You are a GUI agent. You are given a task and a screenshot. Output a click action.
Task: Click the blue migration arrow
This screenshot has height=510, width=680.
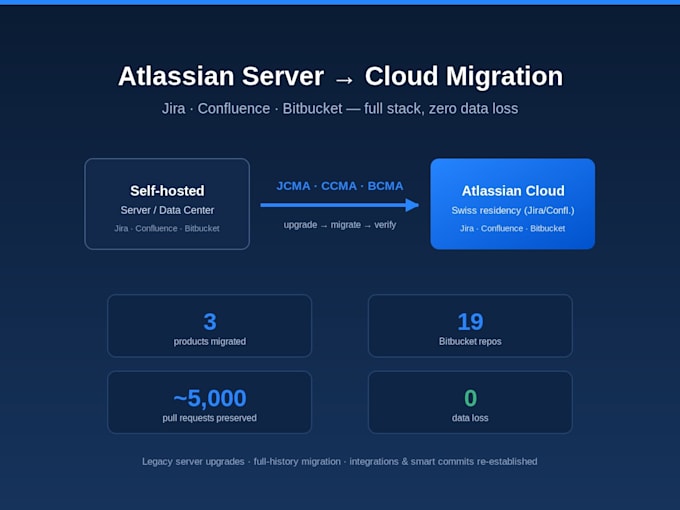340,205
